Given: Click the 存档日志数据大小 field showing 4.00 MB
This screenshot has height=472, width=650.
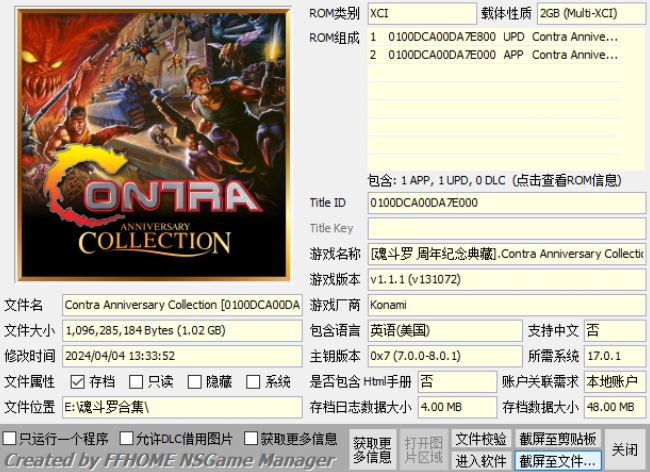Looking at the screenshot, I should (458, 407).
